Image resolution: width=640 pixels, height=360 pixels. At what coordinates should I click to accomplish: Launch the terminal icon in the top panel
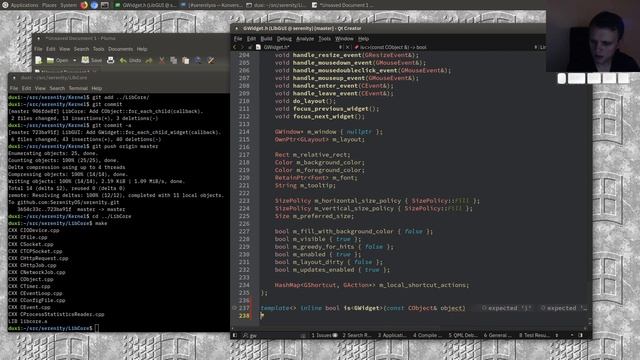[105, 5]
